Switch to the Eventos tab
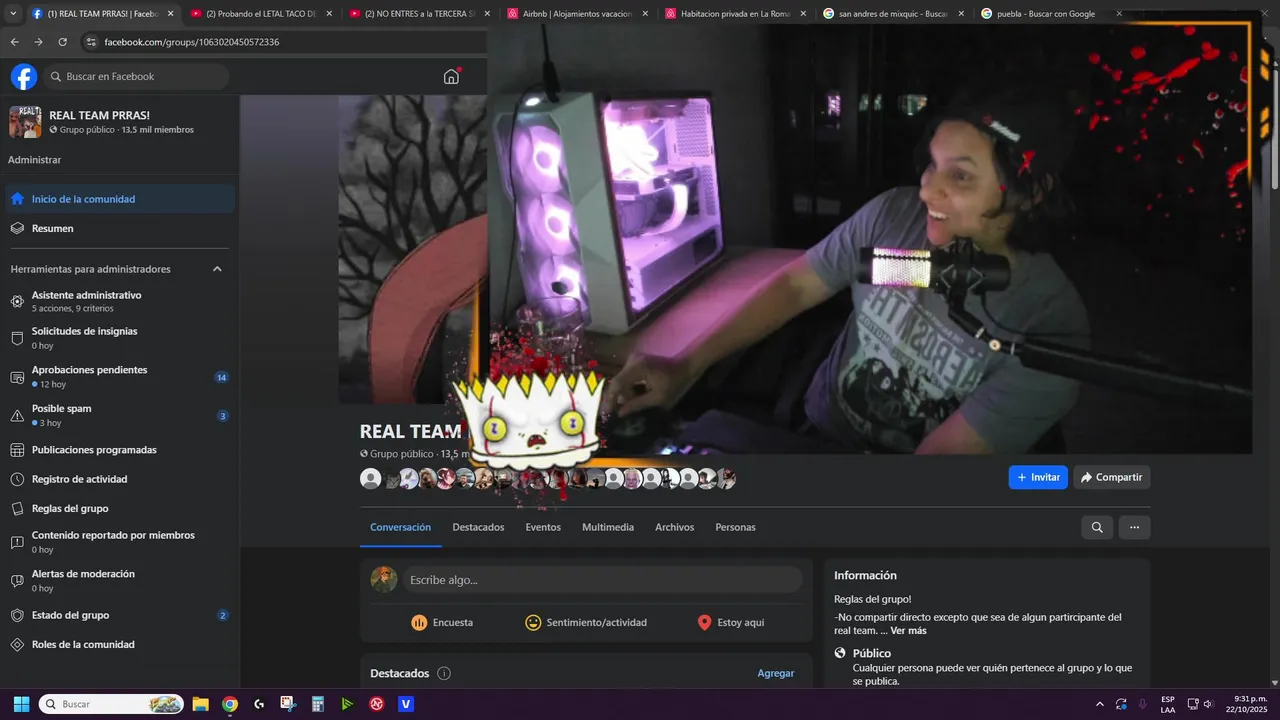Viewport: 1280px width, 720px height. point(543,527)
